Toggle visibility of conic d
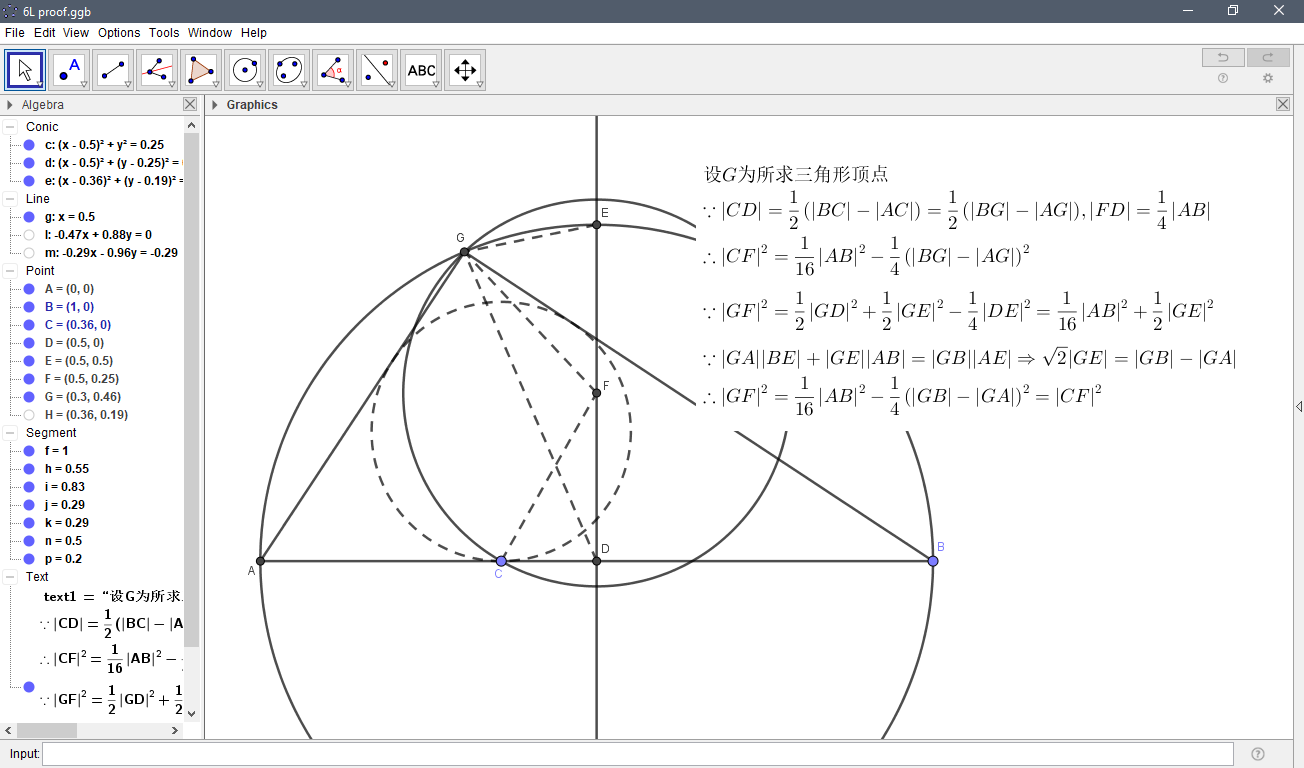1304x768 pixels. pos(29,163)
